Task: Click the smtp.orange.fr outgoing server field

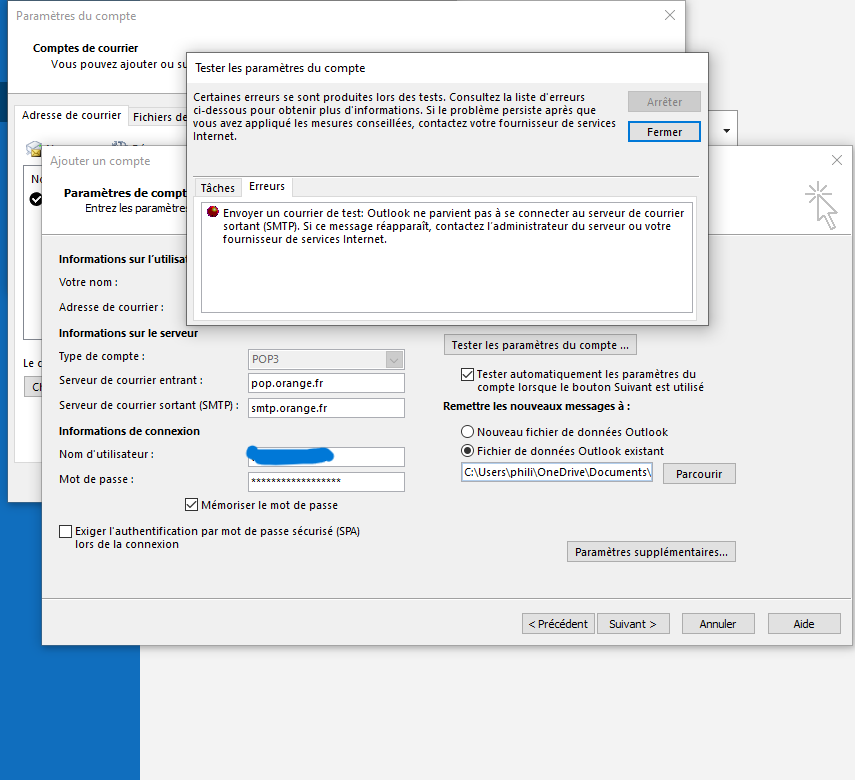Action: [x=326, y=408]
